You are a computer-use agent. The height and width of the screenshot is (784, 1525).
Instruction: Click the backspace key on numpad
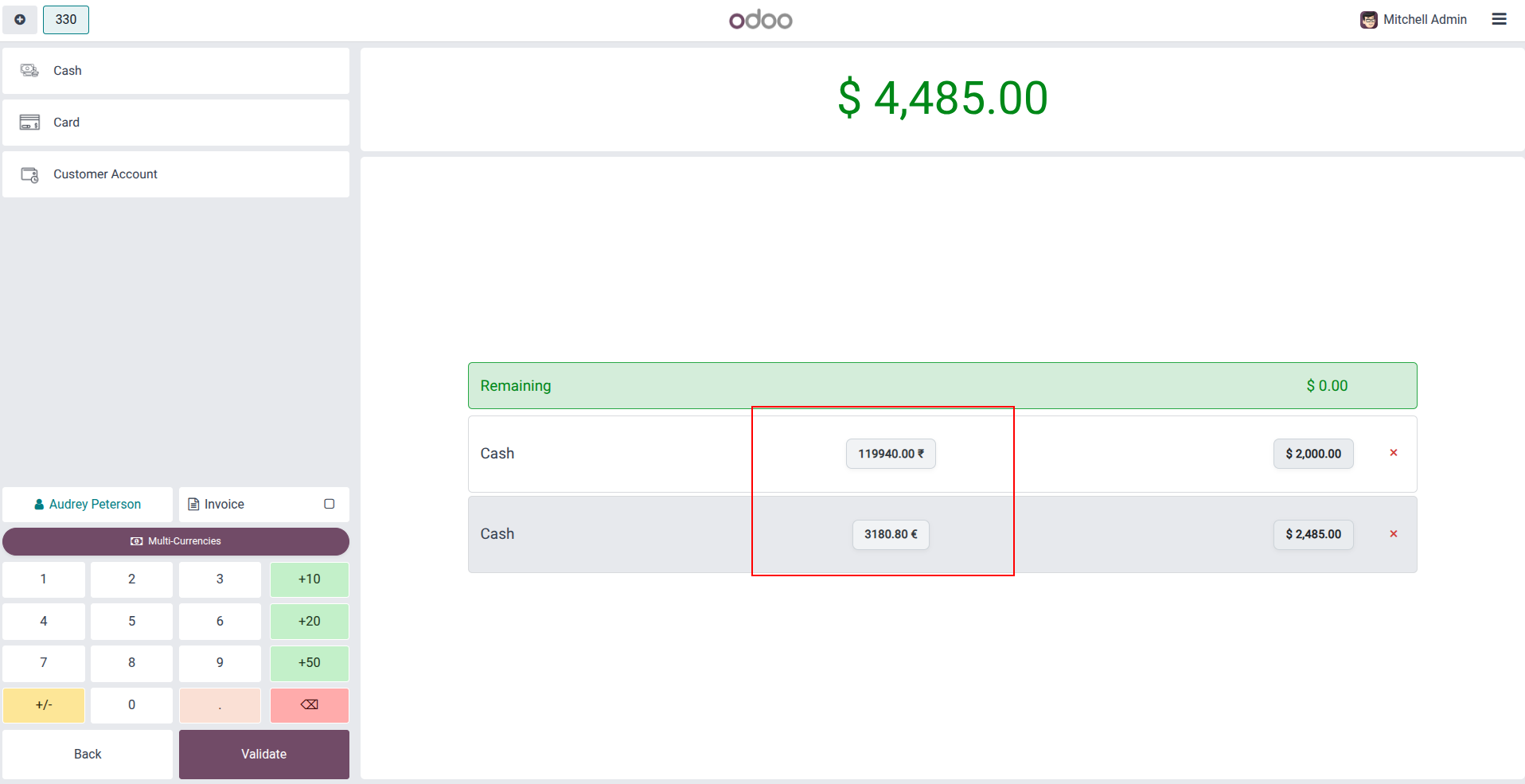click(309, 705)
